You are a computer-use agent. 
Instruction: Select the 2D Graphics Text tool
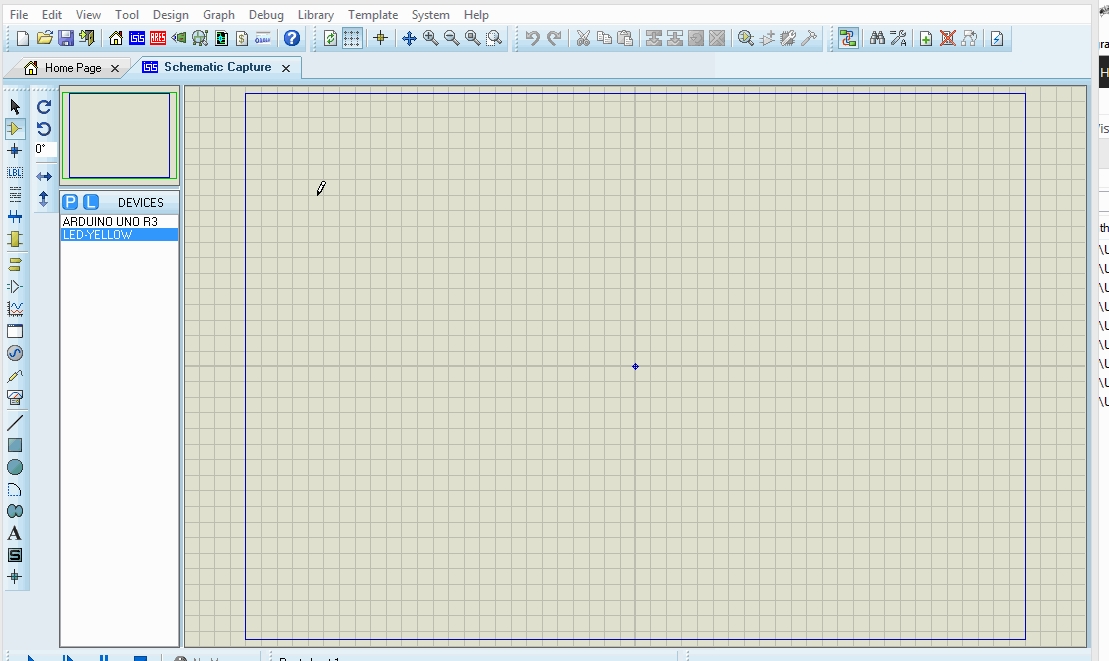point(15,533)
